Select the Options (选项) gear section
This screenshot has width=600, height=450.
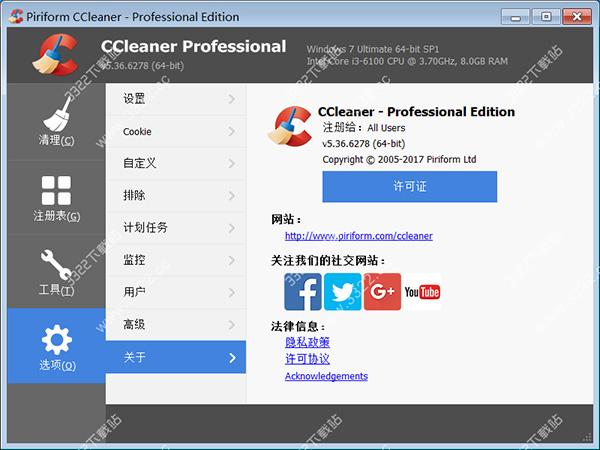[56, 346]
